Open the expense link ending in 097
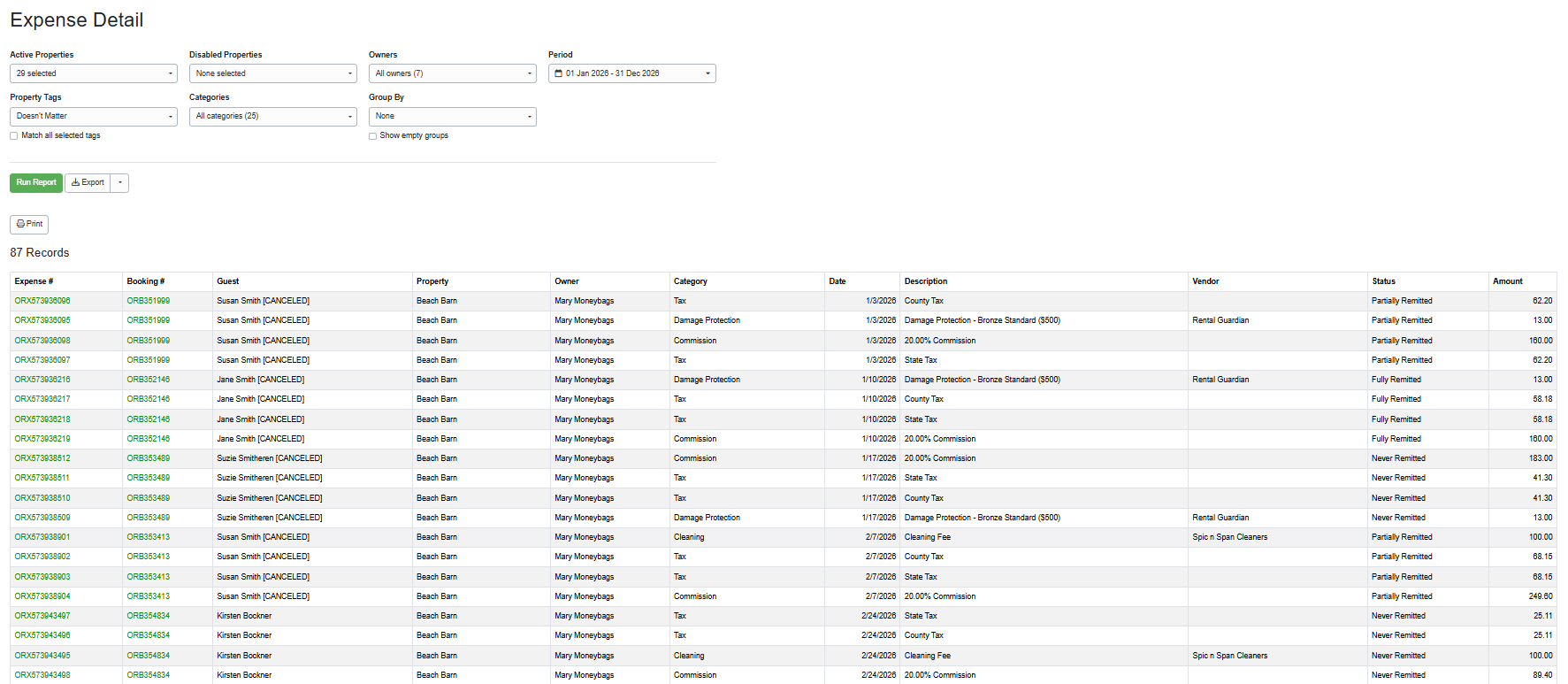Viewport: 1568px width, 684px height. (x=42, y=360)
